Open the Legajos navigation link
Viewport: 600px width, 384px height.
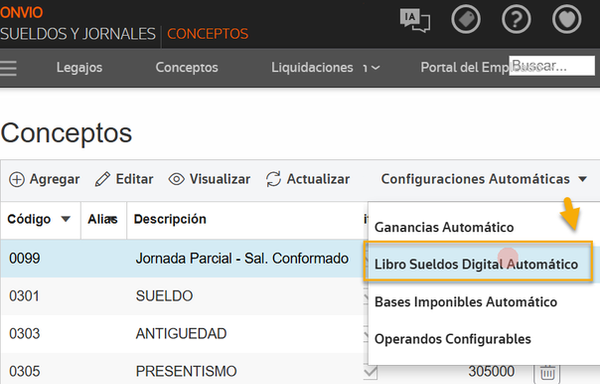[x=79, y=68]
